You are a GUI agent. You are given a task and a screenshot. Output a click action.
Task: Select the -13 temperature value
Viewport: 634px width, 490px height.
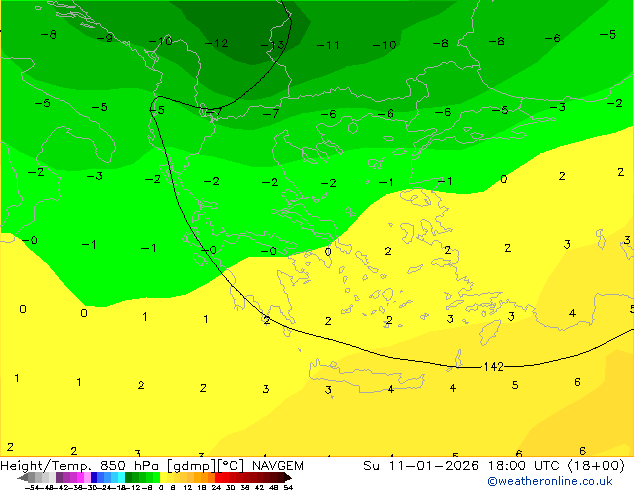[273, 45]
